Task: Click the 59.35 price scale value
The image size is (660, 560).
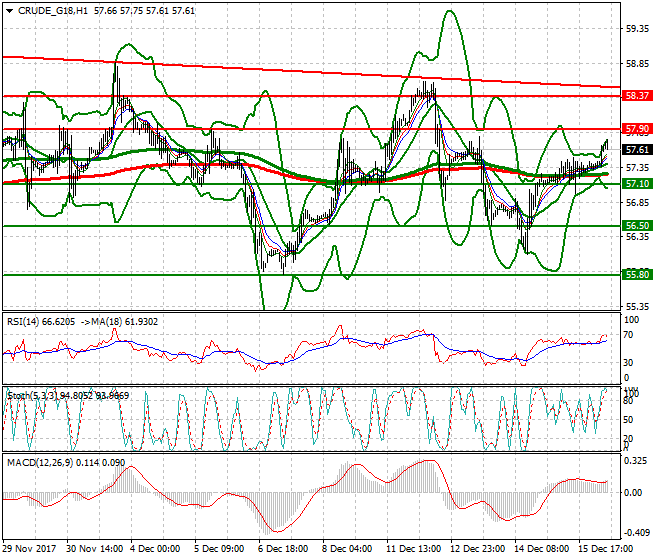Action: (636, 29)
